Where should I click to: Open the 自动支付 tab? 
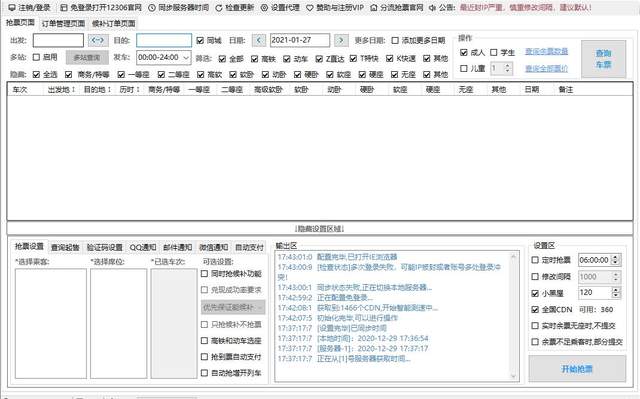click(249, 247)
